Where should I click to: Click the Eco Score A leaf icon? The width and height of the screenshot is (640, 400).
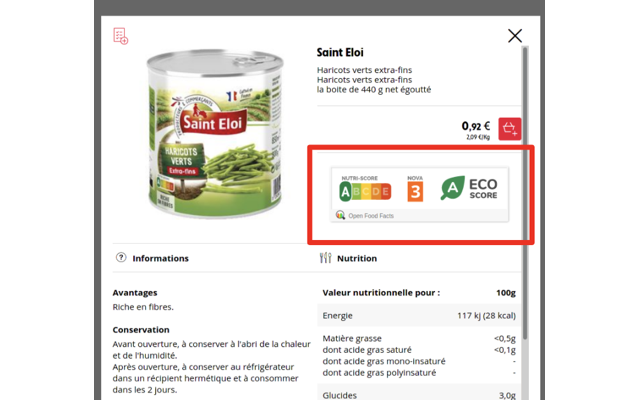point(453,188)
